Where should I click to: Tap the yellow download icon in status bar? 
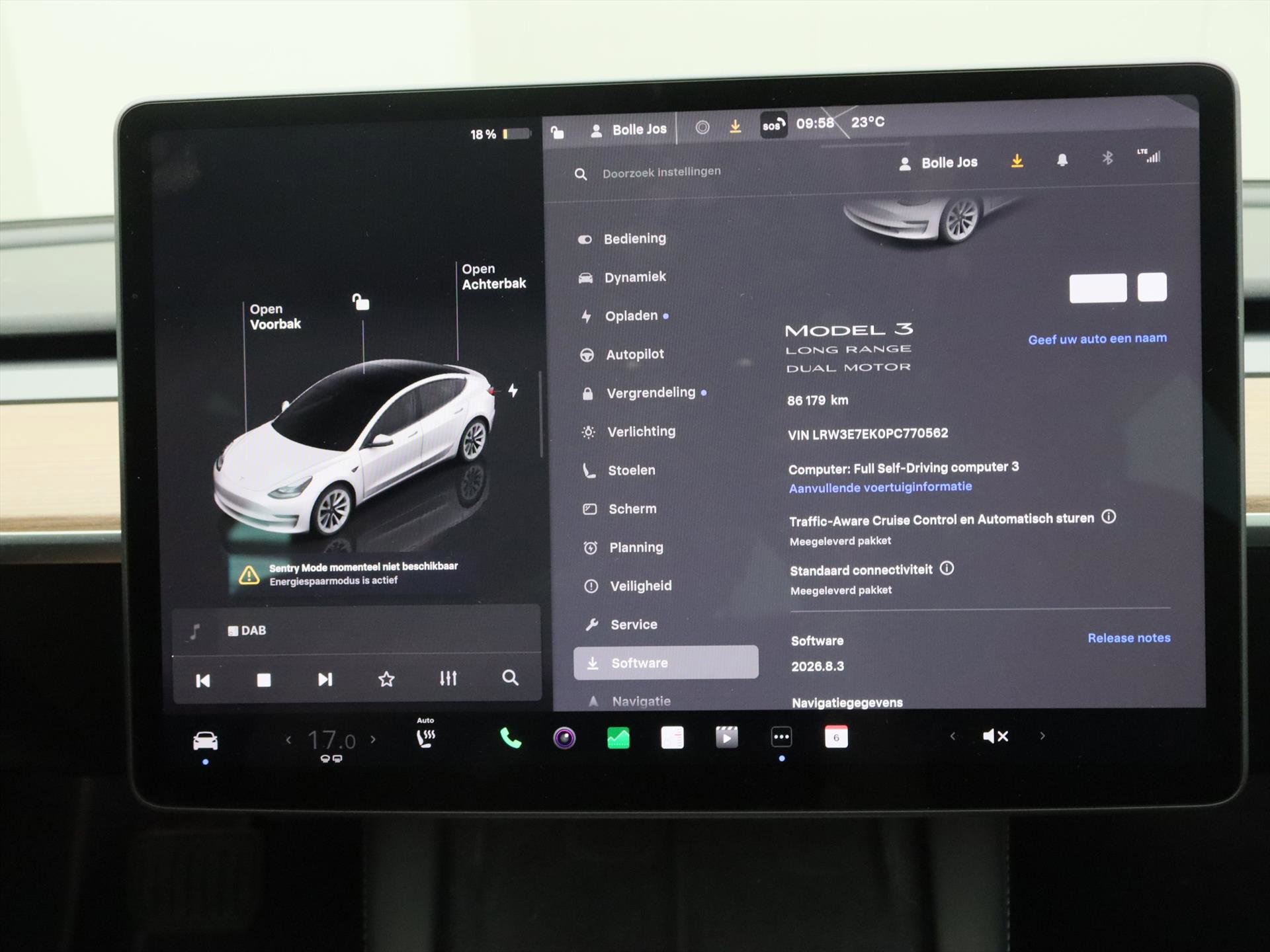point(735,126)
